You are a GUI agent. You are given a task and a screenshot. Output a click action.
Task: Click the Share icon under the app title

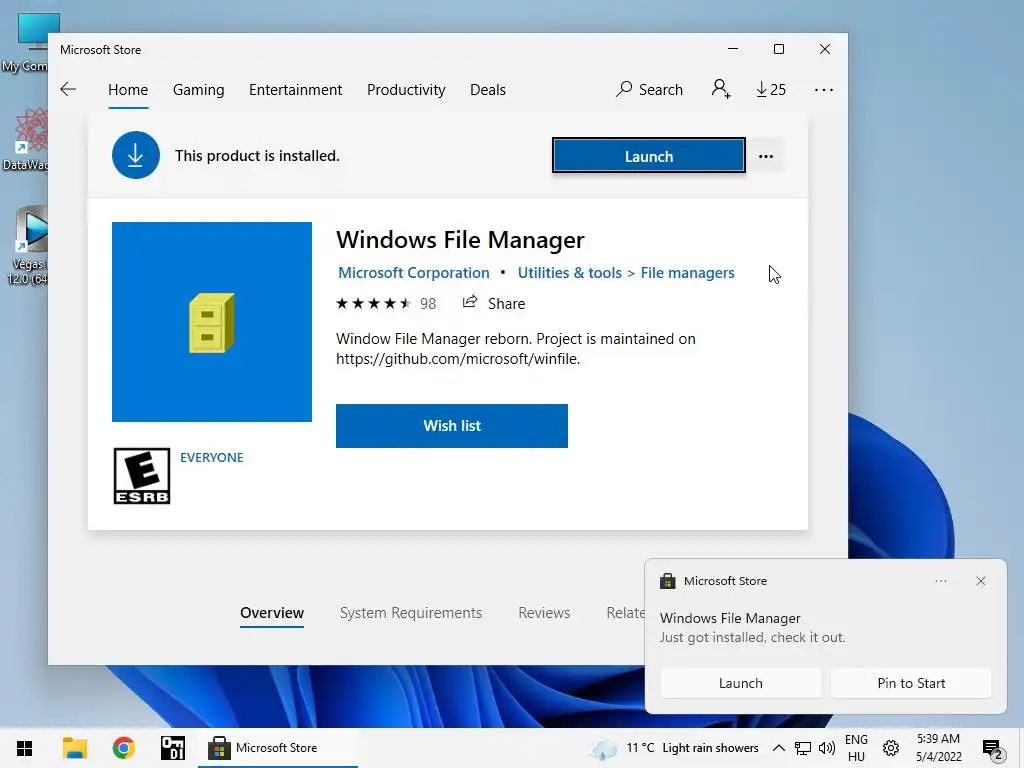pos(470,302)
